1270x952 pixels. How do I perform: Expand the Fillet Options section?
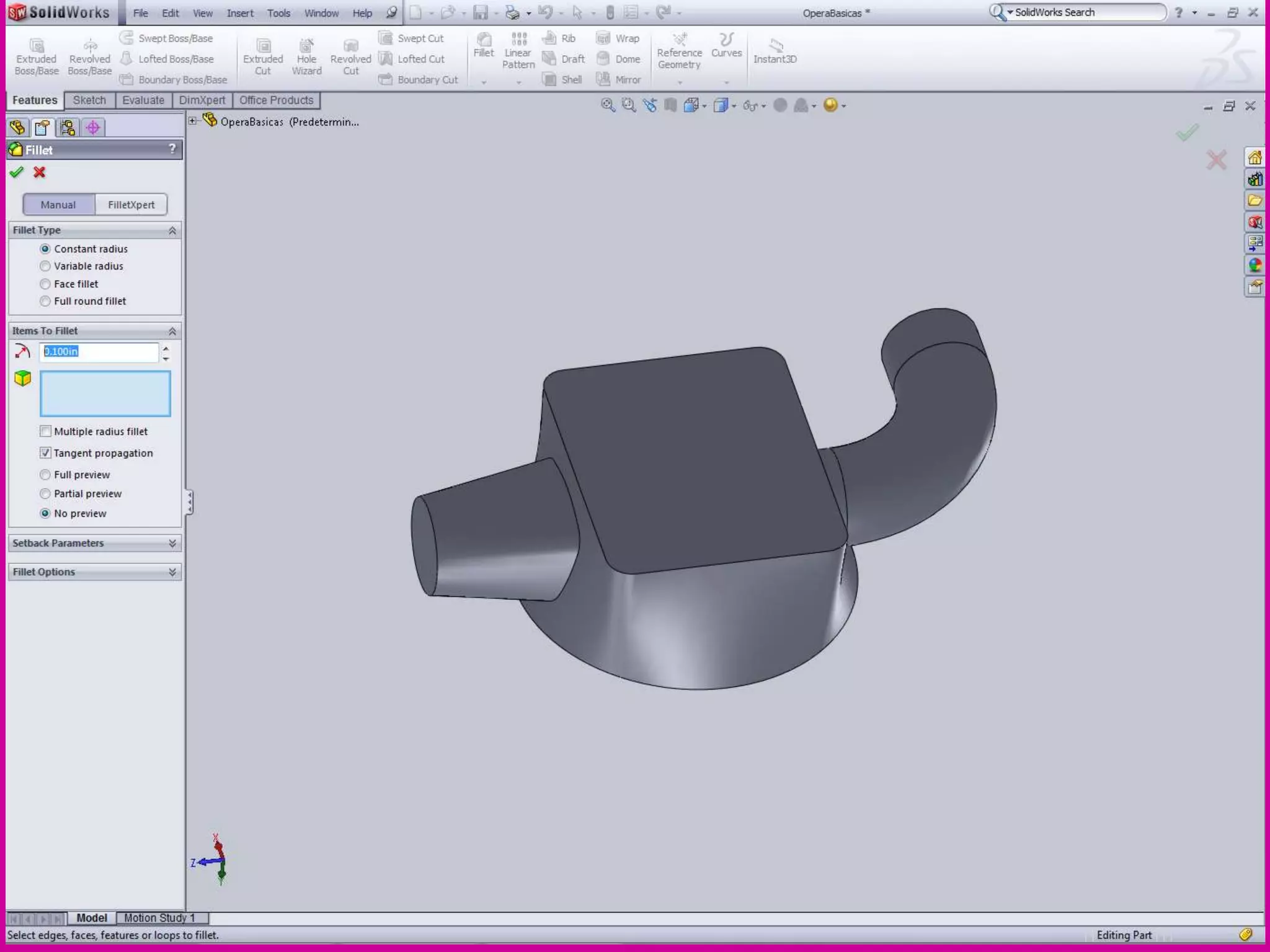172,571
